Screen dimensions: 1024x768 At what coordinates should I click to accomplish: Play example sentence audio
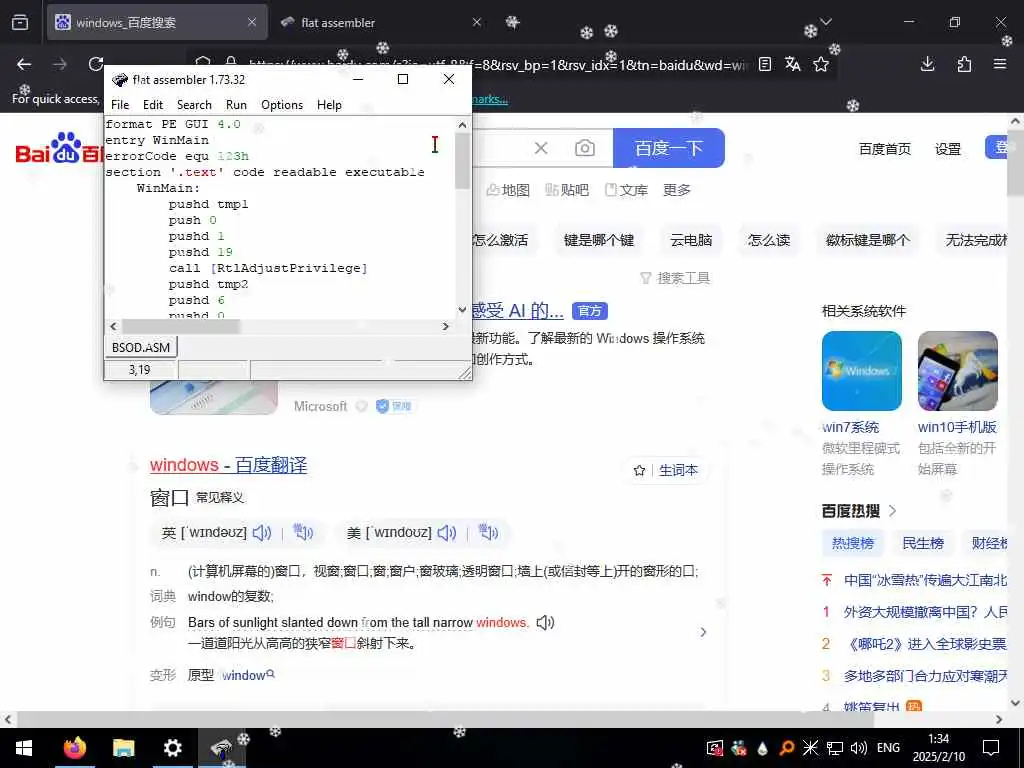click(545, 622)
